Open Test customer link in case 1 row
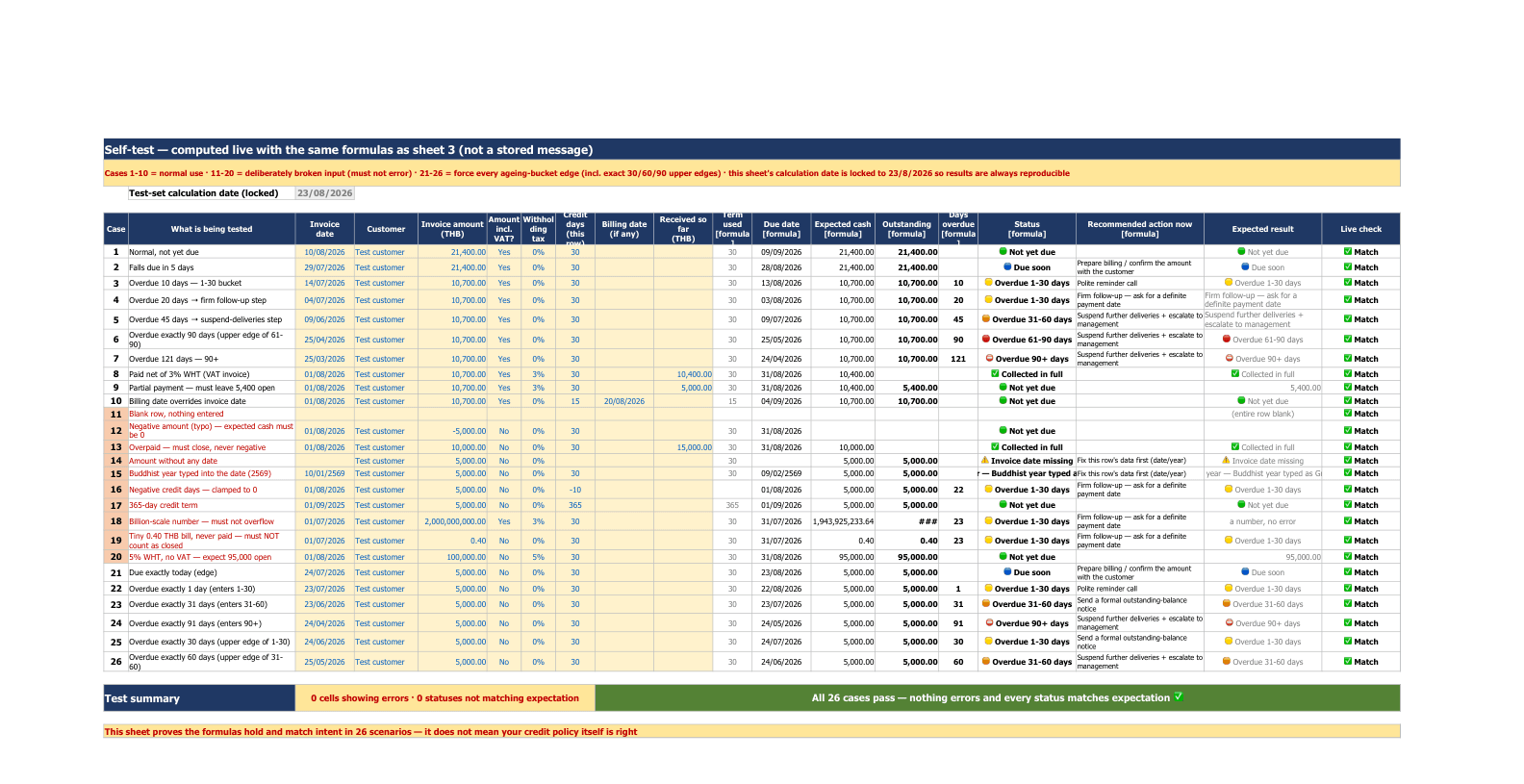 tap(380, 252)
